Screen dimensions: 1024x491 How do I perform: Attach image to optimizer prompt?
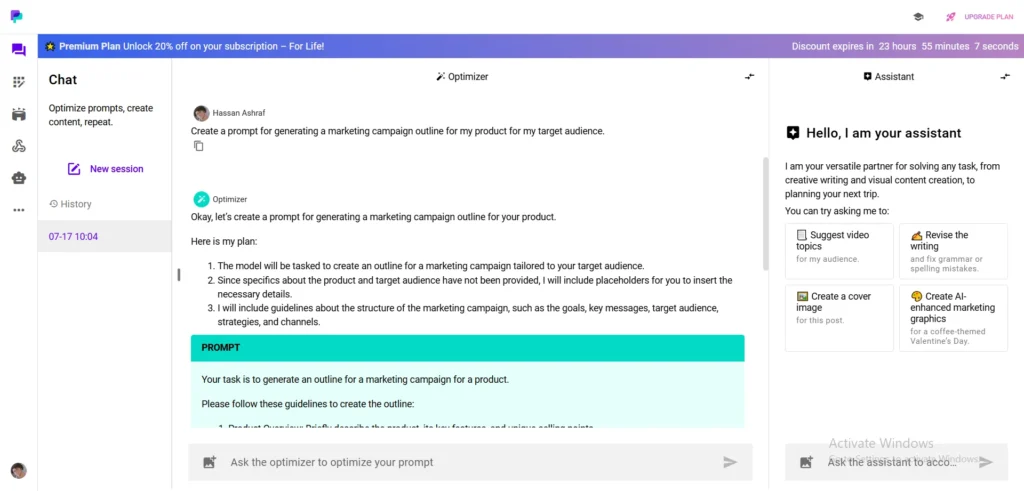[209, 462]
